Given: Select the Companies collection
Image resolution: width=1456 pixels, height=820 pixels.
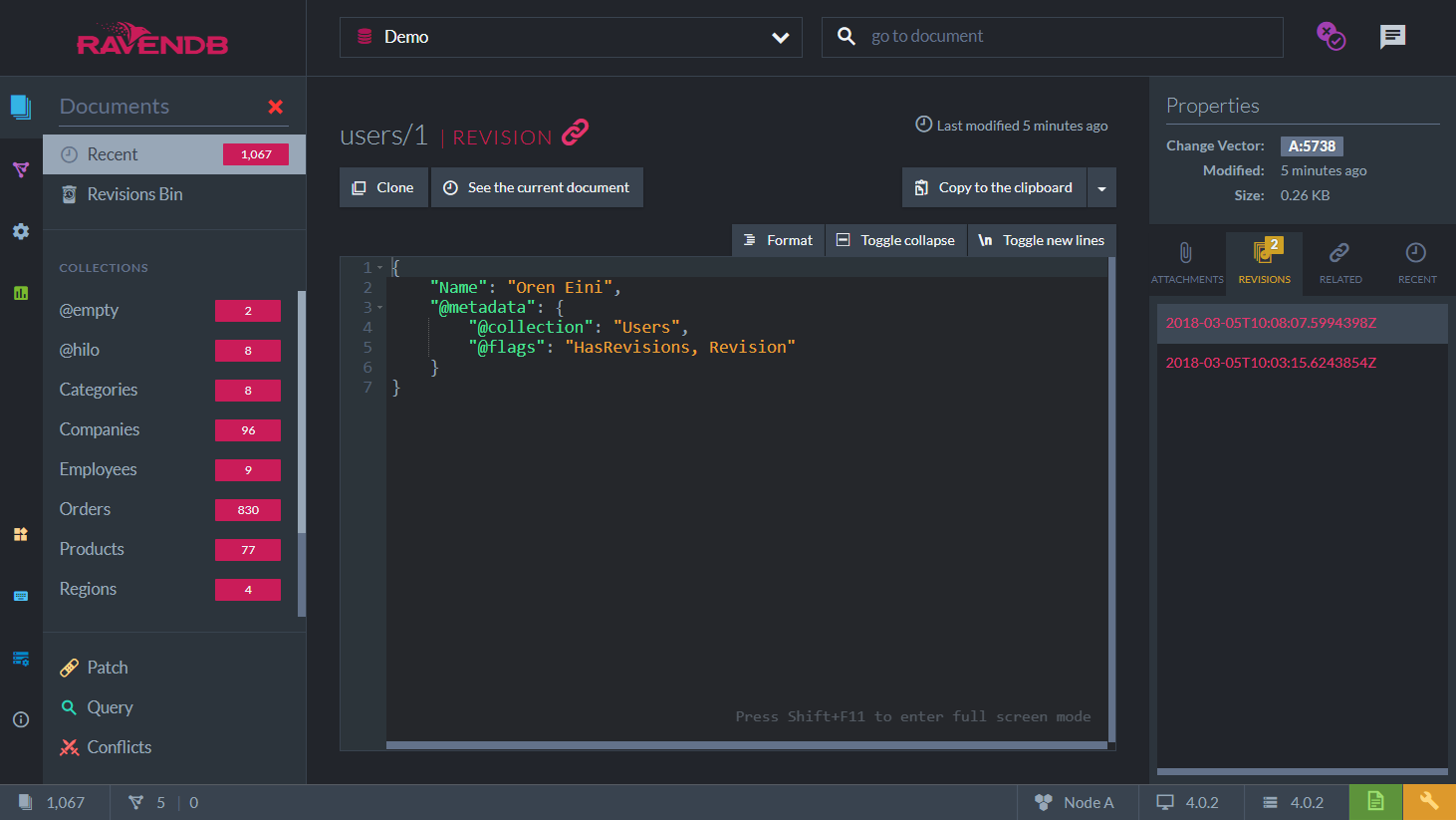Looking at the screenshot, I should point(169,429).
